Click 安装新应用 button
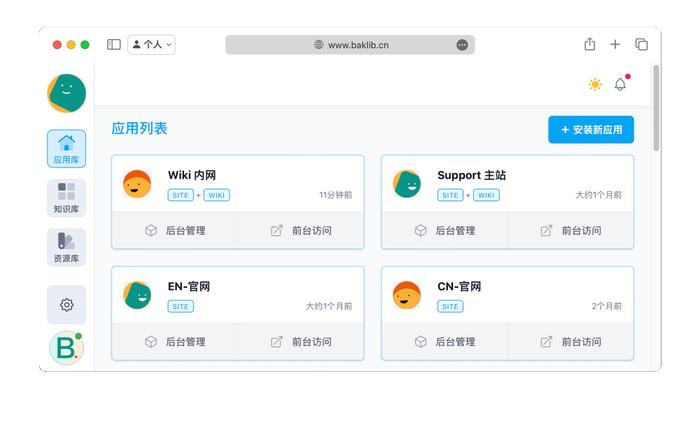700x423 pixels. (591, 130)
